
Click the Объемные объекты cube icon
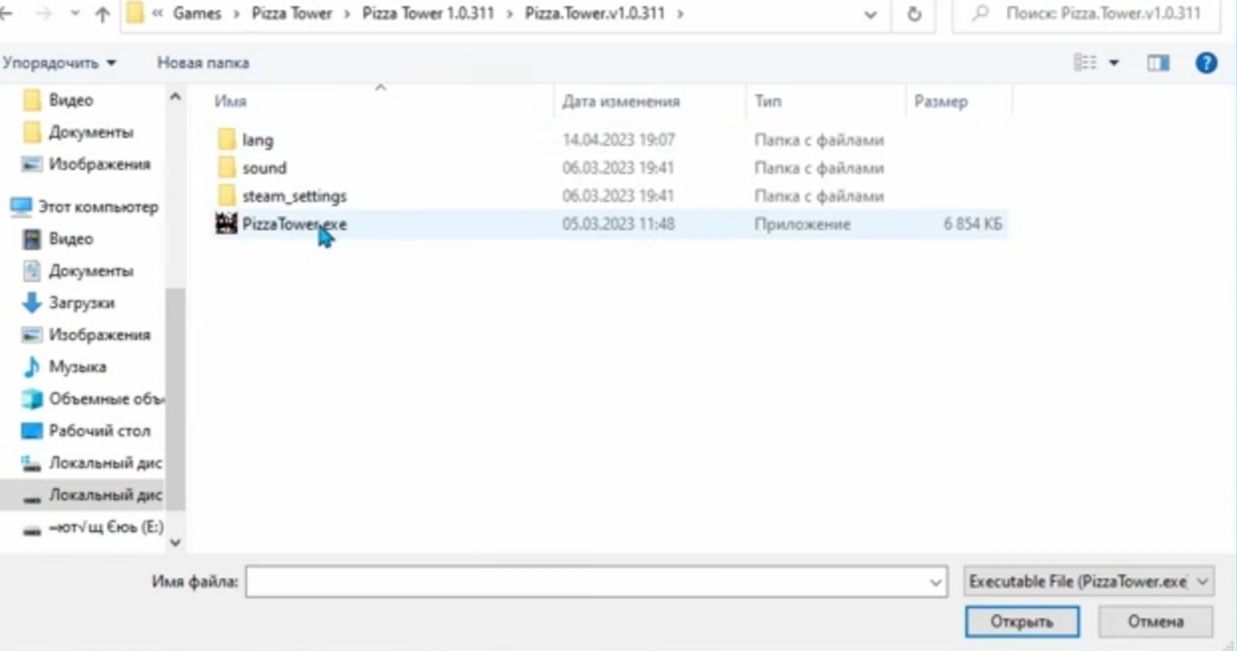point(32,399)
